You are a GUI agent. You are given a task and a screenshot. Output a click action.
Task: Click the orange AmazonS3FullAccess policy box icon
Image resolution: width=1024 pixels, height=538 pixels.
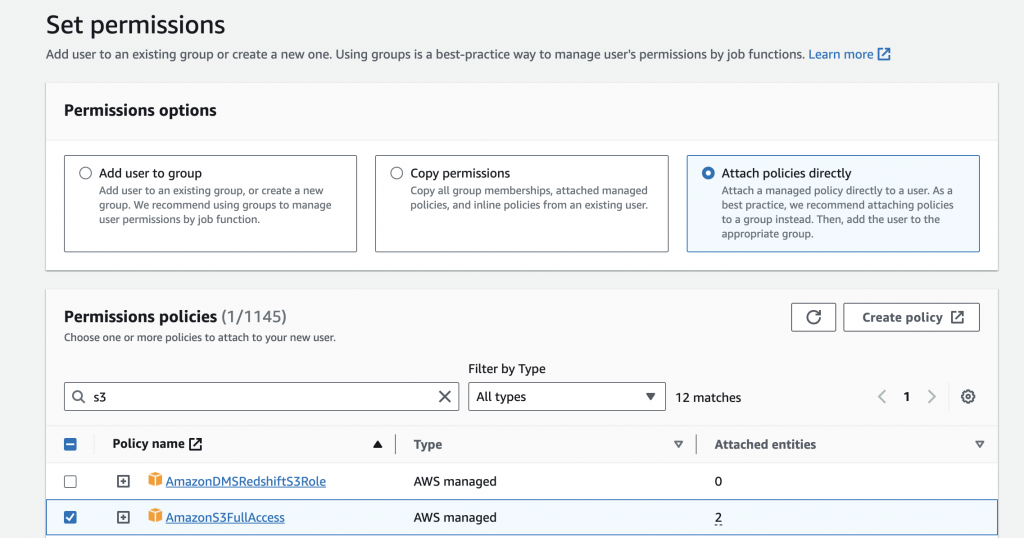point(155,517)
